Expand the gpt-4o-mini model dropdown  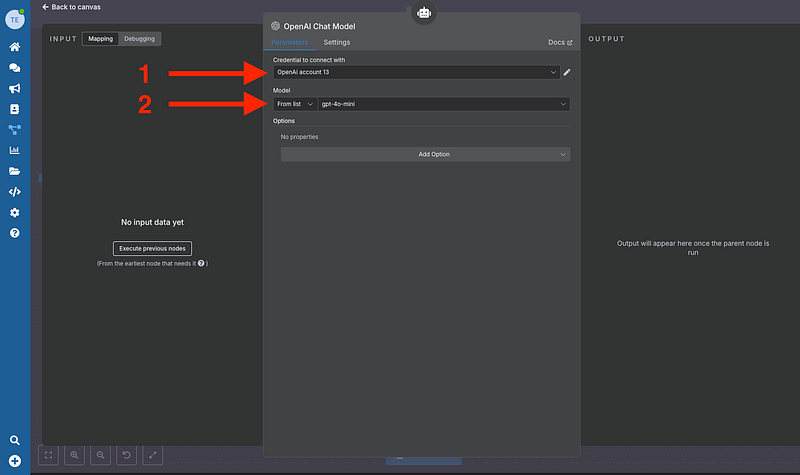click(444, 104)
